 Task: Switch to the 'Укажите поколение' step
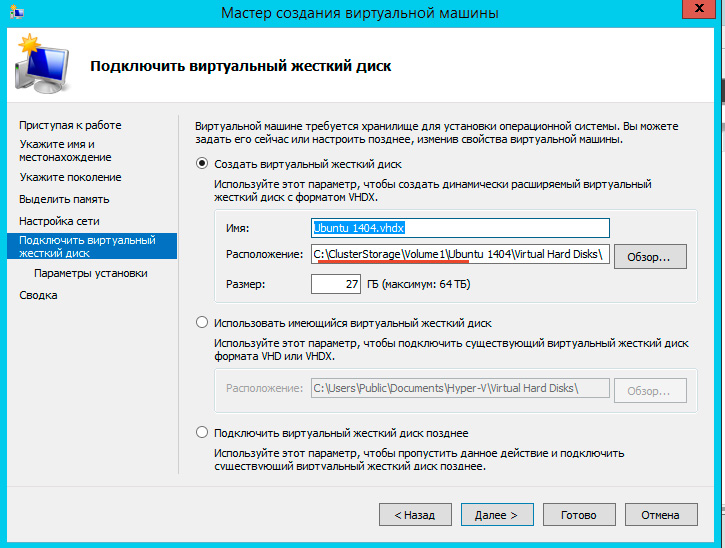tap(70, 177)
